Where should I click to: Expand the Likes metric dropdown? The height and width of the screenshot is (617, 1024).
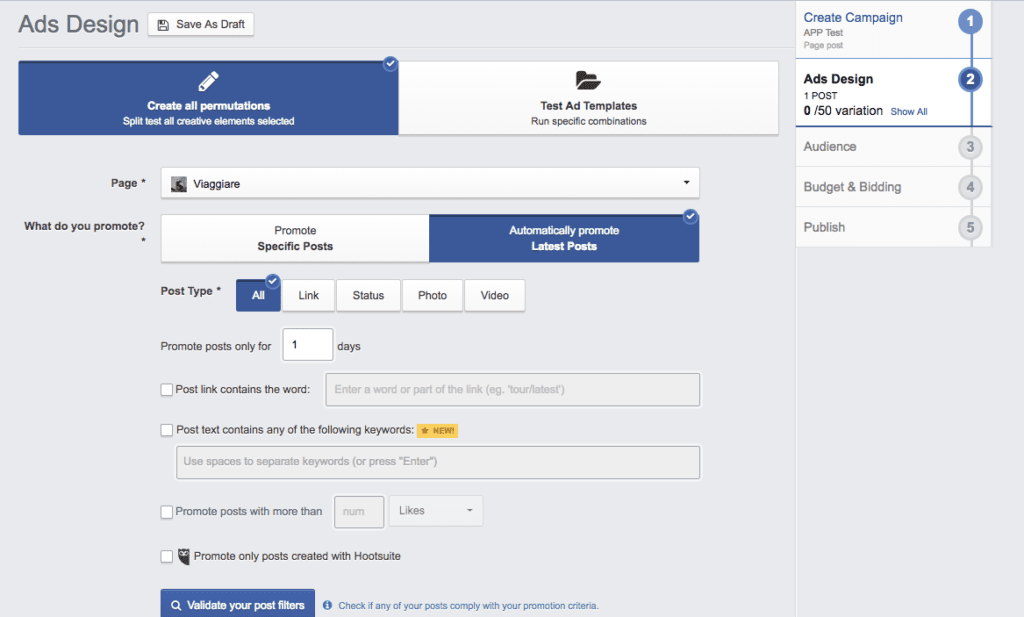[435, 511]
